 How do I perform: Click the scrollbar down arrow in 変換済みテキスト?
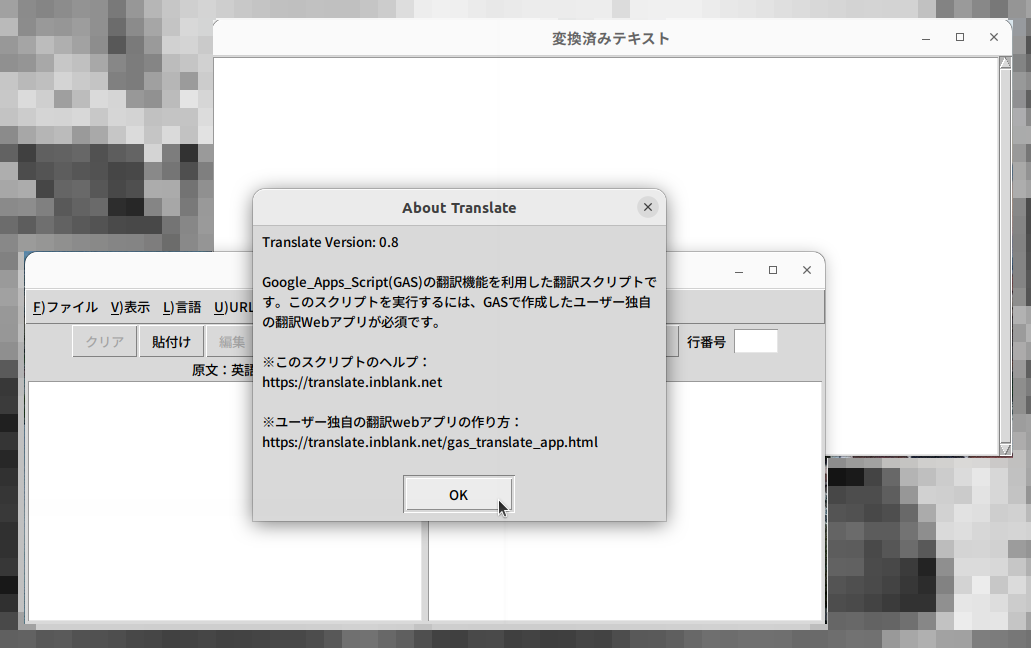[1005, 449]
